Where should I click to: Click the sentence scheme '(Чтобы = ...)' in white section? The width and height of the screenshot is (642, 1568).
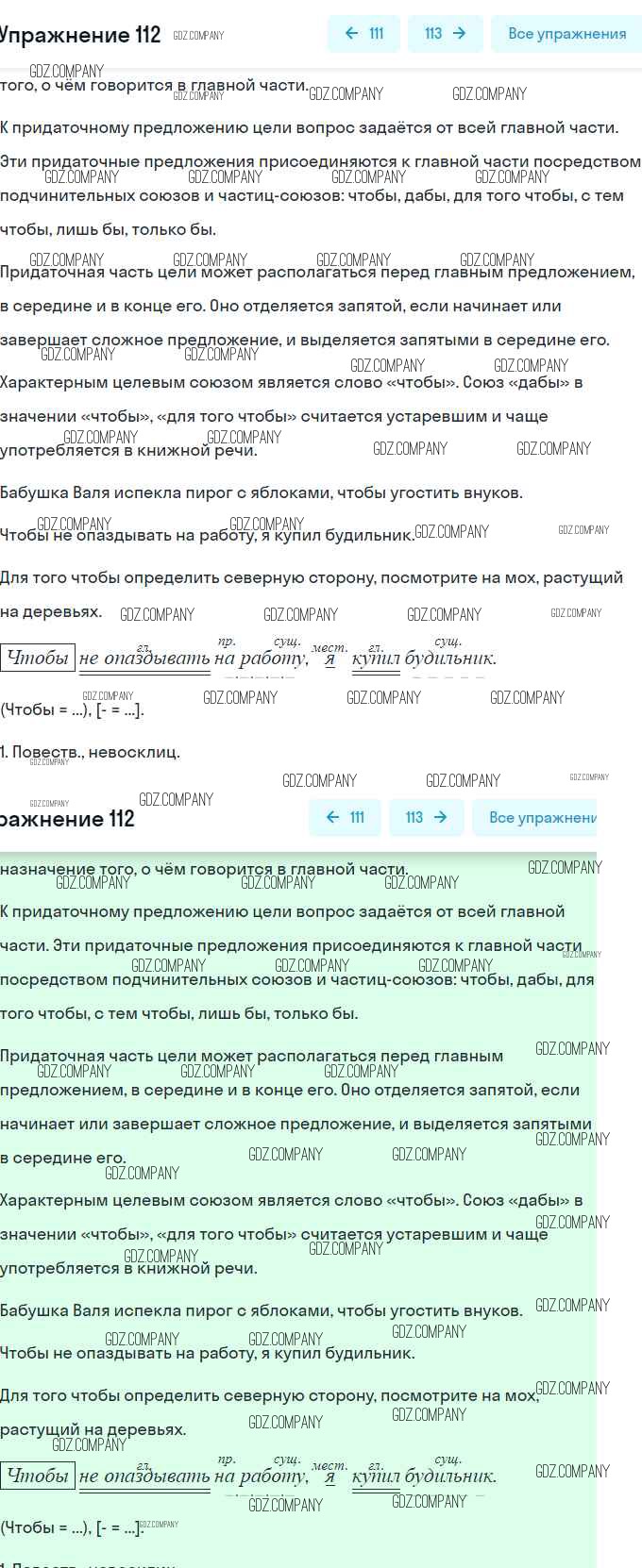pos(73,710)
